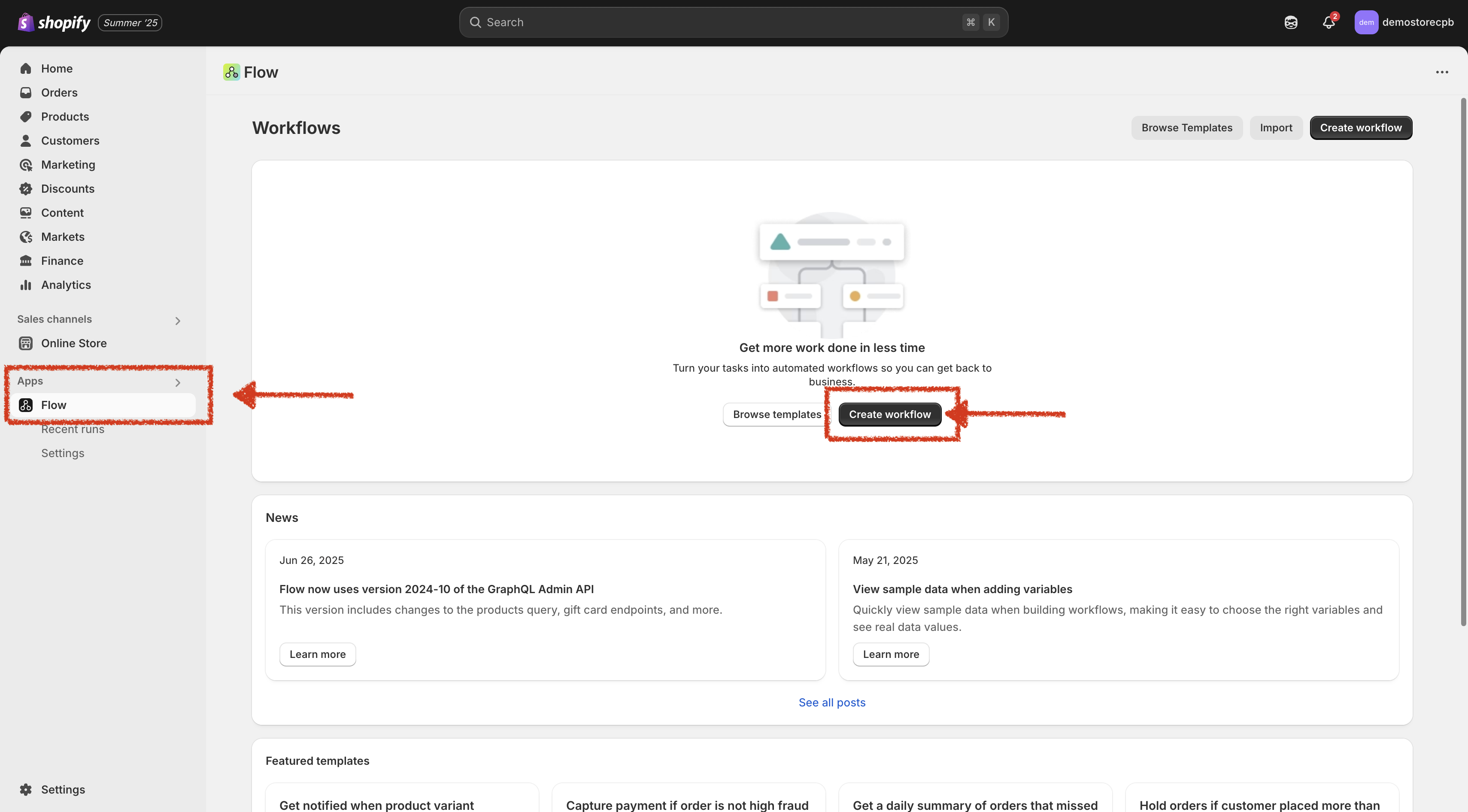Click the Flow logo beside the page title
1468x812 pixels.
[x=231, y=72]
